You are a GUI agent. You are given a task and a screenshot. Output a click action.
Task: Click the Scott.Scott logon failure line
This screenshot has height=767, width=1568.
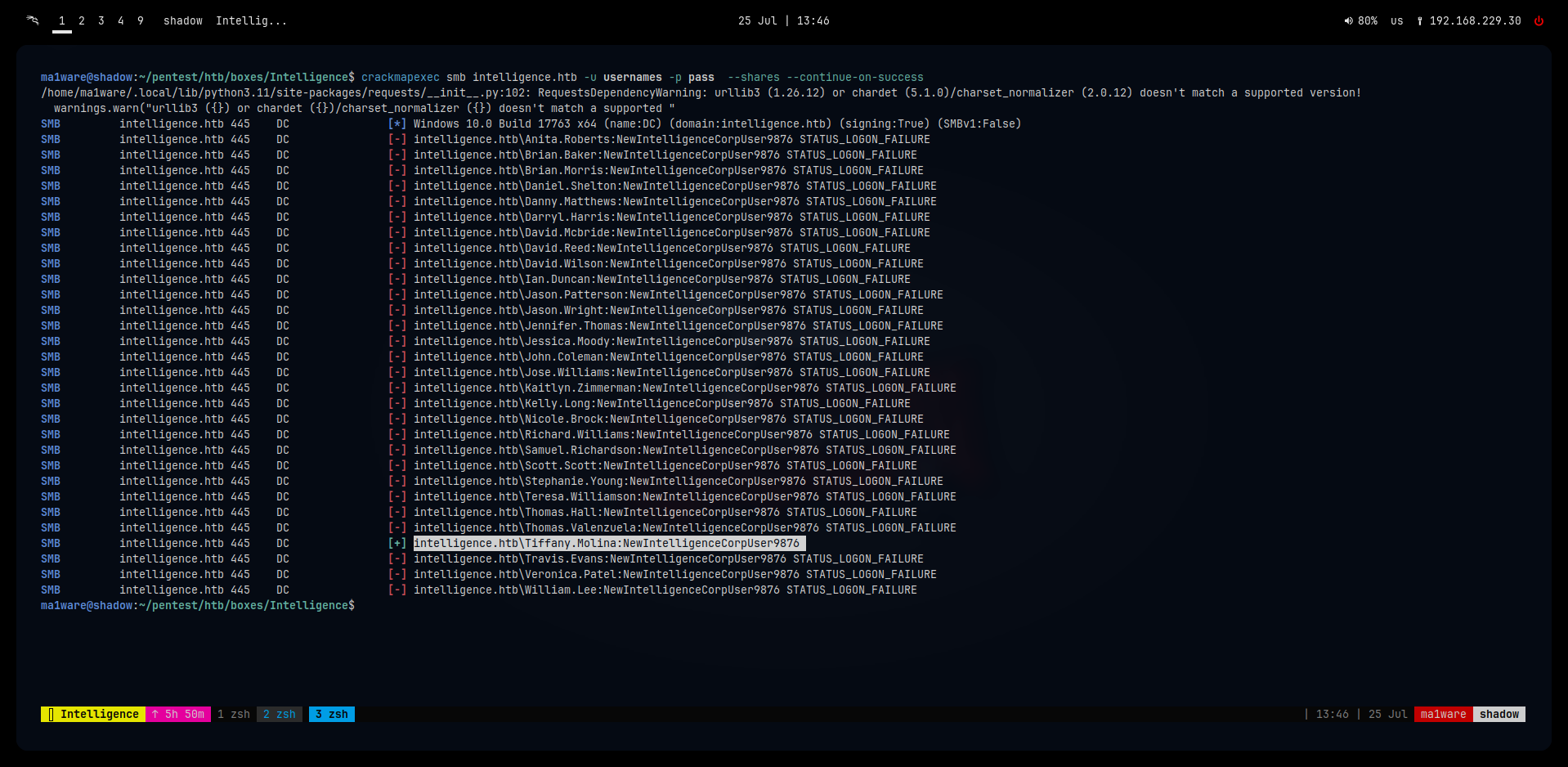665,466
